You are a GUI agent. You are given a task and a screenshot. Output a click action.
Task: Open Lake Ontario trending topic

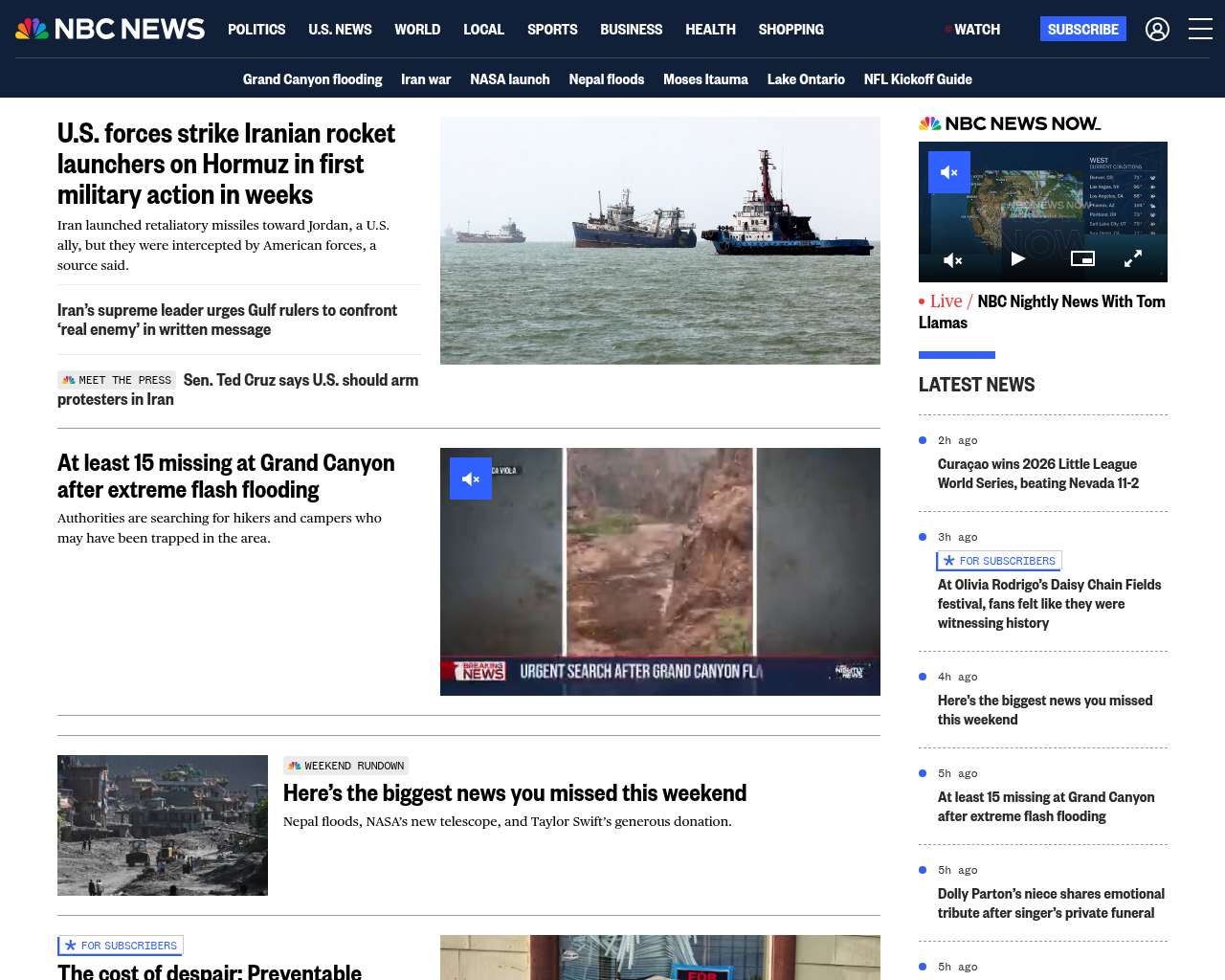(806, 79)
